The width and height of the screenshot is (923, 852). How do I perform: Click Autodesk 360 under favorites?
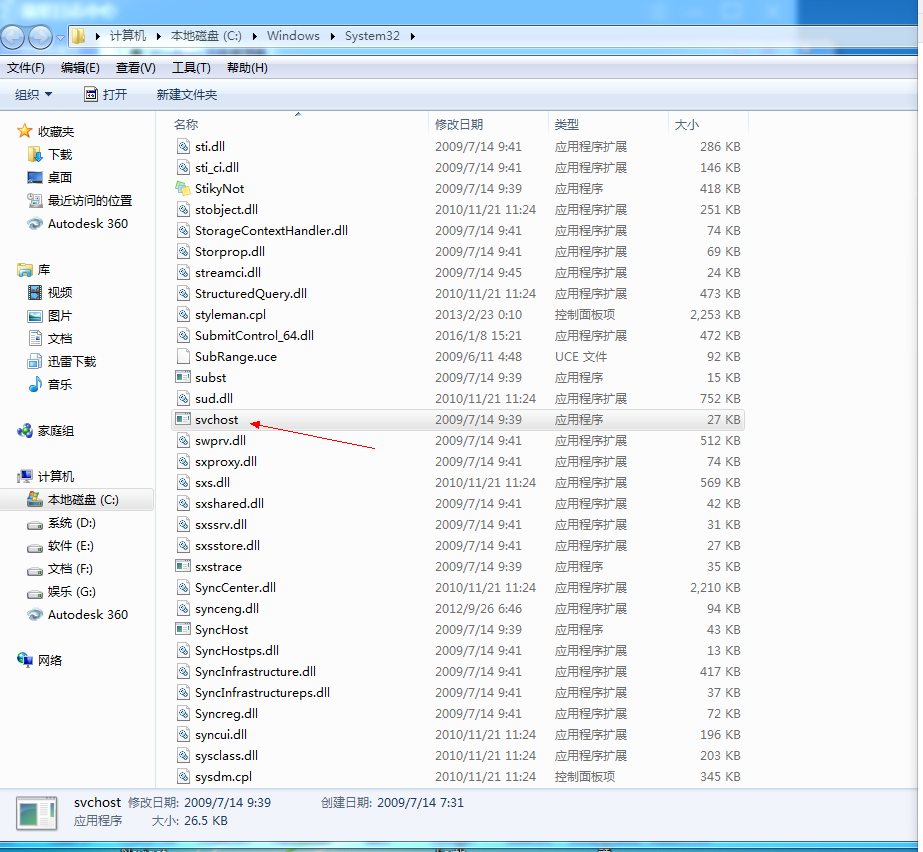(88, 223)
